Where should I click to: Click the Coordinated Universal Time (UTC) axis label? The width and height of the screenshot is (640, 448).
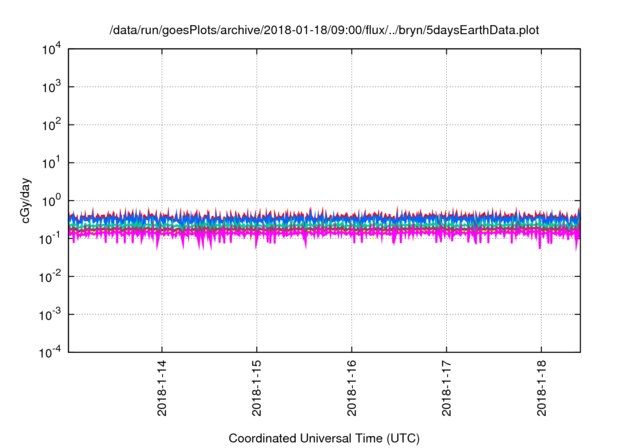[x=324, y=438]
